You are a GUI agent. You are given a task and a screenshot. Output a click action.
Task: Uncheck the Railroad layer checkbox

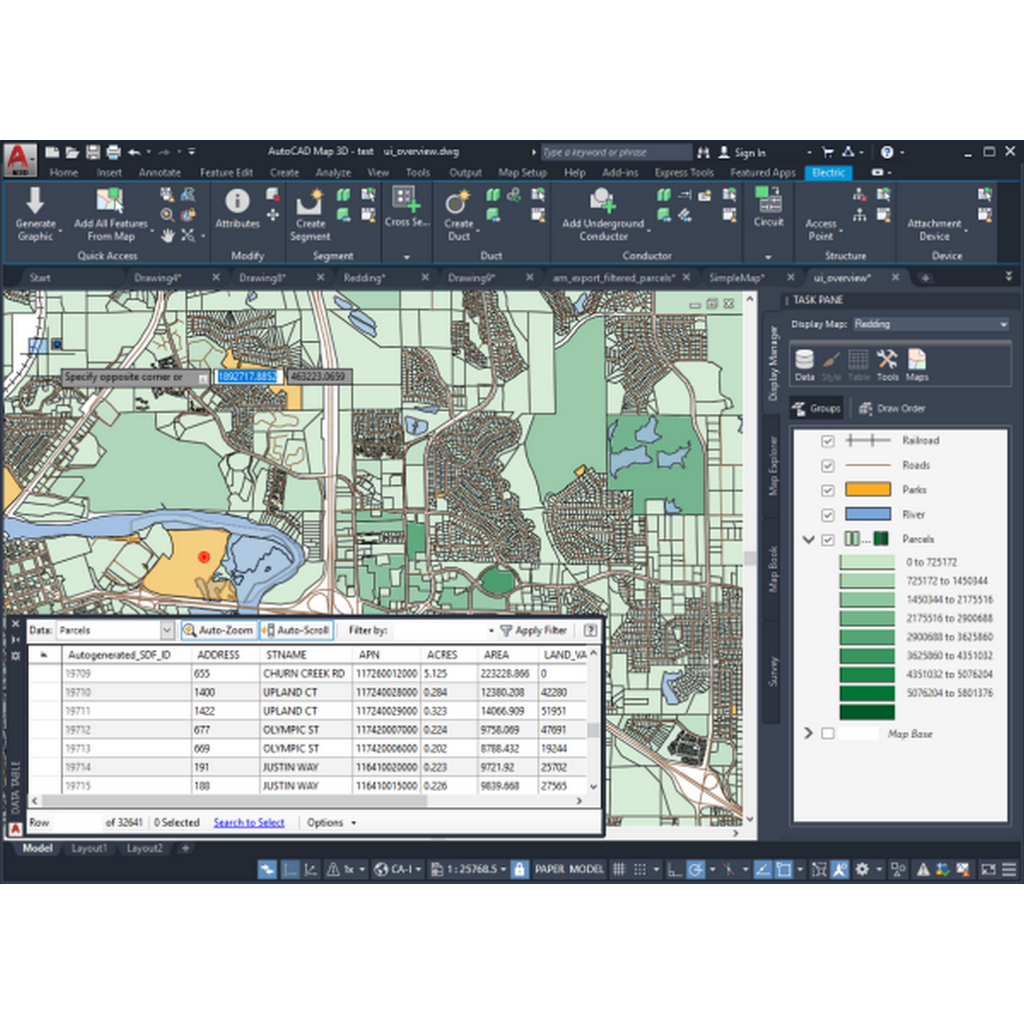pyautogui.click(x=827, y=441)
